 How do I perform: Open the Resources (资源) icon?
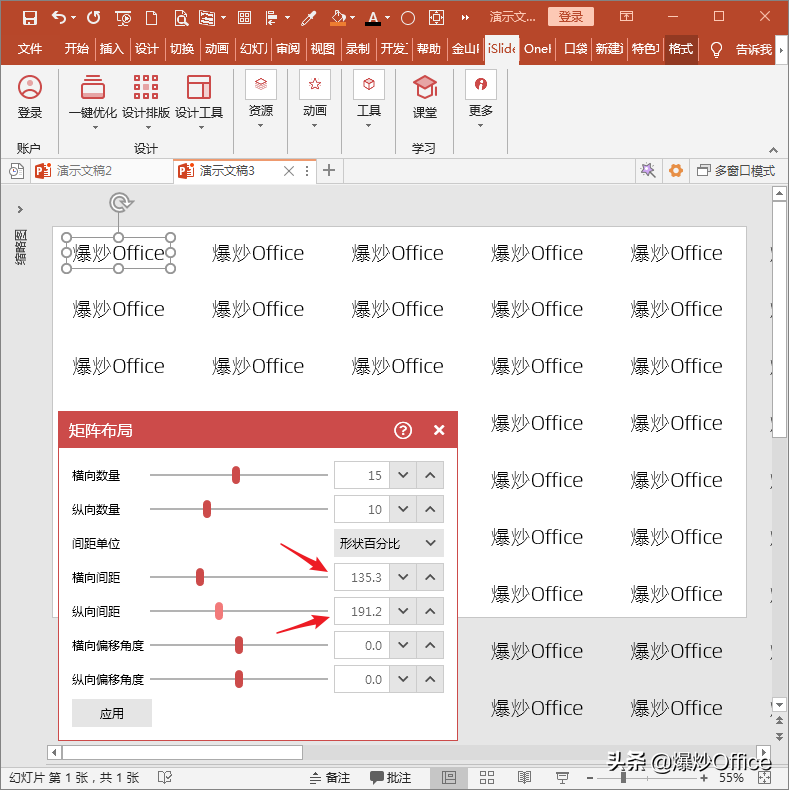[x=261, y=84]
